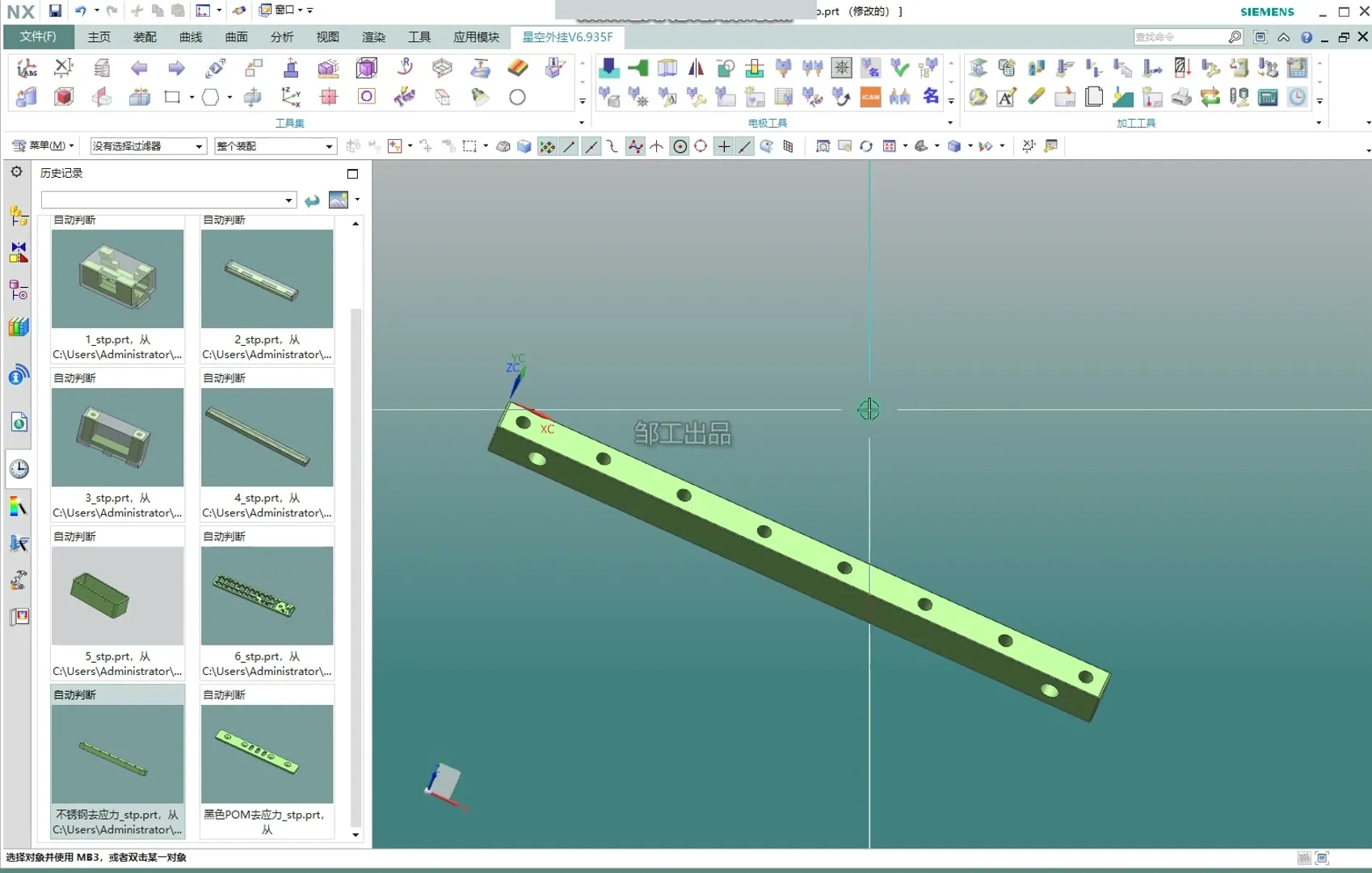This screenshot has width=1372, height=873.
Task: Expand the 菜单(M) menu dropdown
Action: [x=44, y=145]
